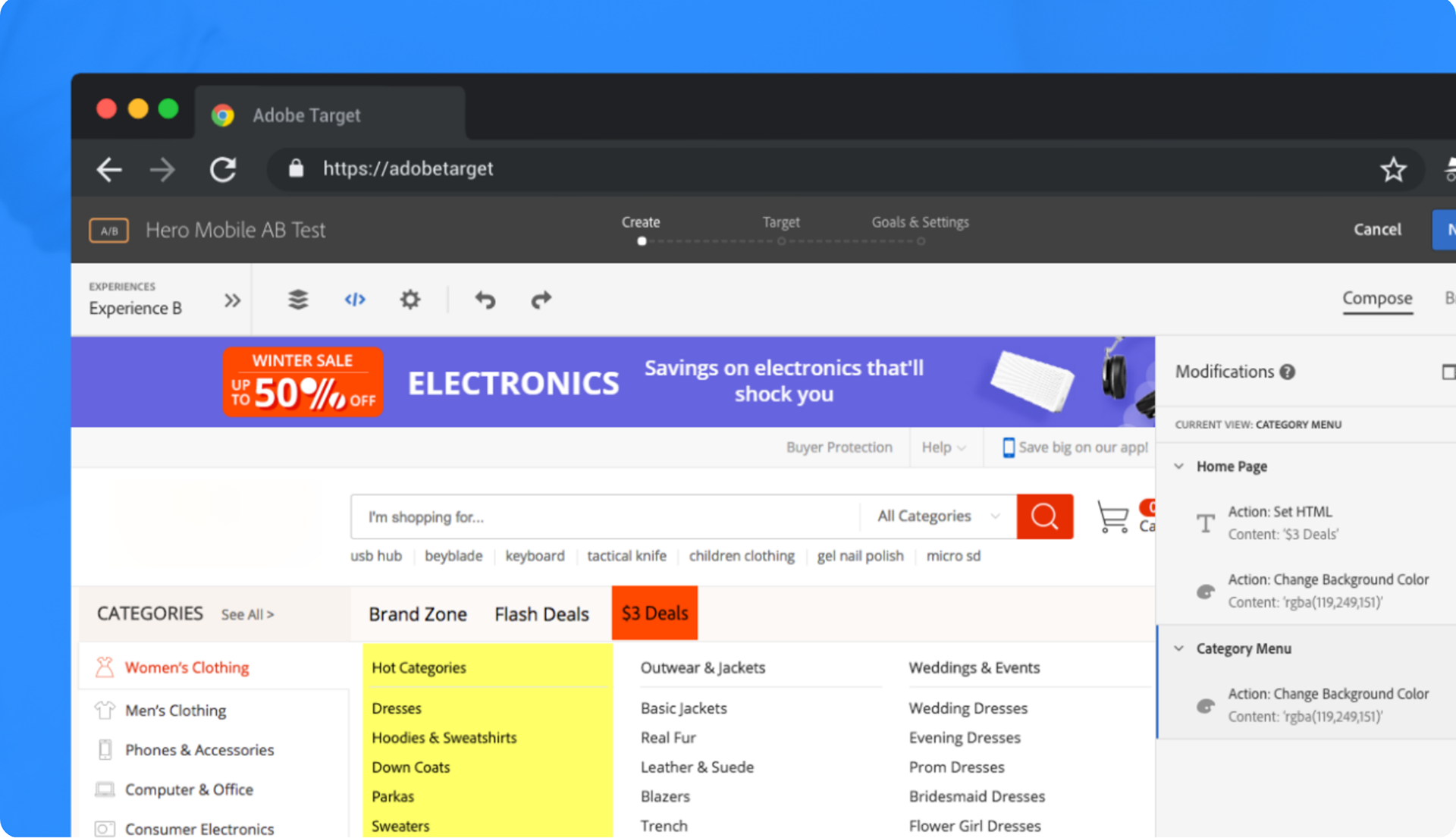This screenshot has width=1456, height=838.
Task: Click the Winter Sale electronics banner
Action: pyautogui.click(x=613, y=382)
